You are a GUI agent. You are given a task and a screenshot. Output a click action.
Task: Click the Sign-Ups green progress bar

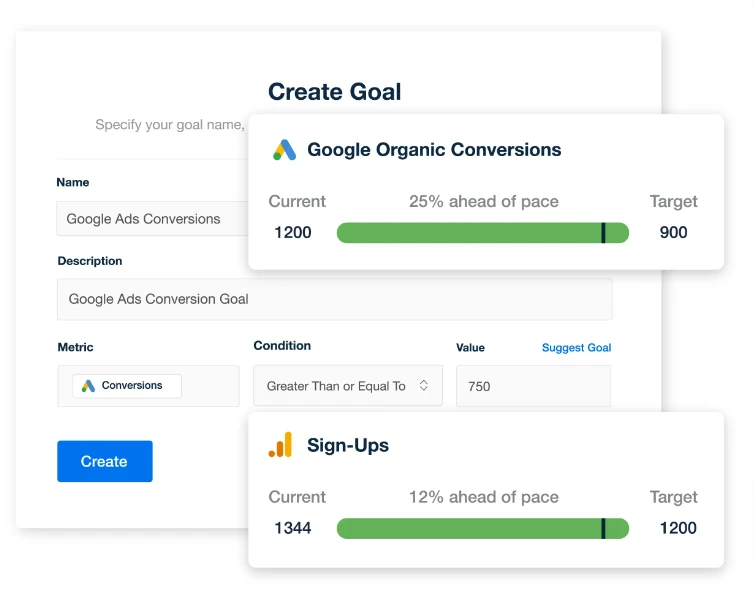point(468,528)
